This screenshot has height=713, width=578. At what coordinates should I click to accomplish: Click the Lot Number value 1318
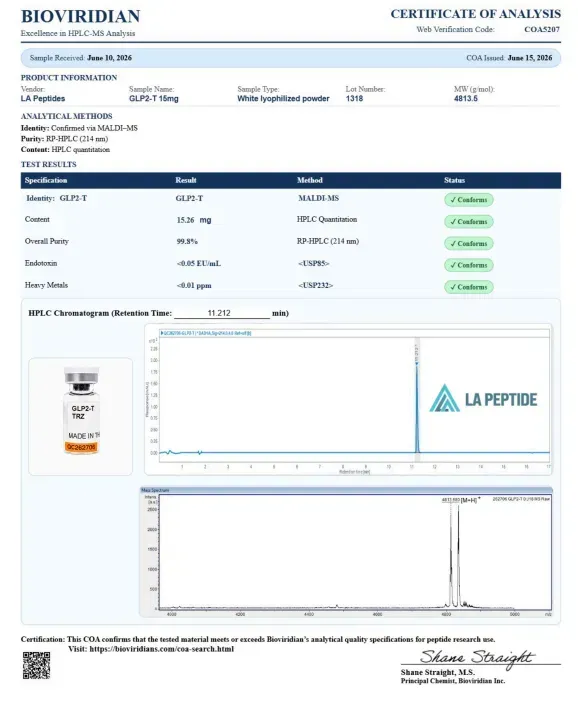[354, 99]
